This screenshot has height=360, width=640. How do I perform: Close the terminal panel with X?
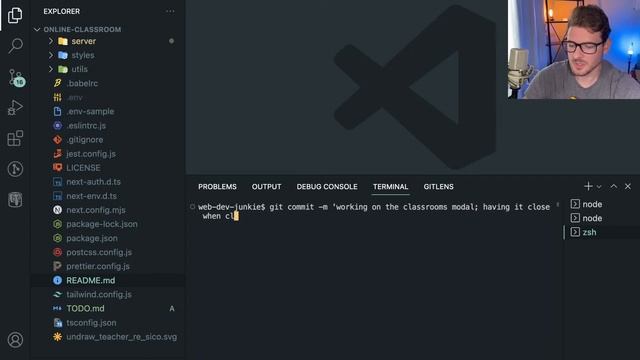tap(628, 187)
